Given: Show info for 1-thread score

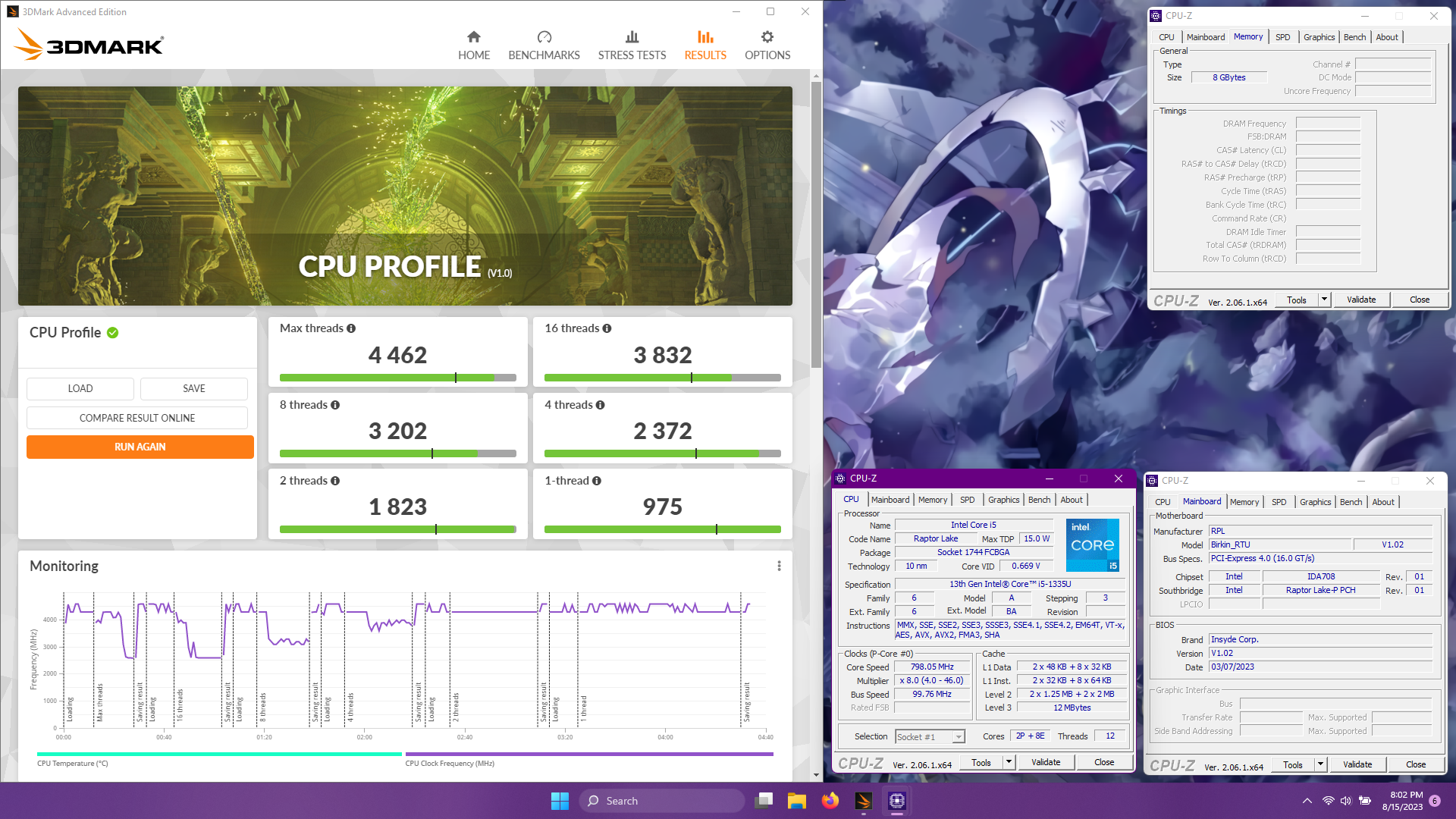Looking at the screenshot, I should point(597,481).
